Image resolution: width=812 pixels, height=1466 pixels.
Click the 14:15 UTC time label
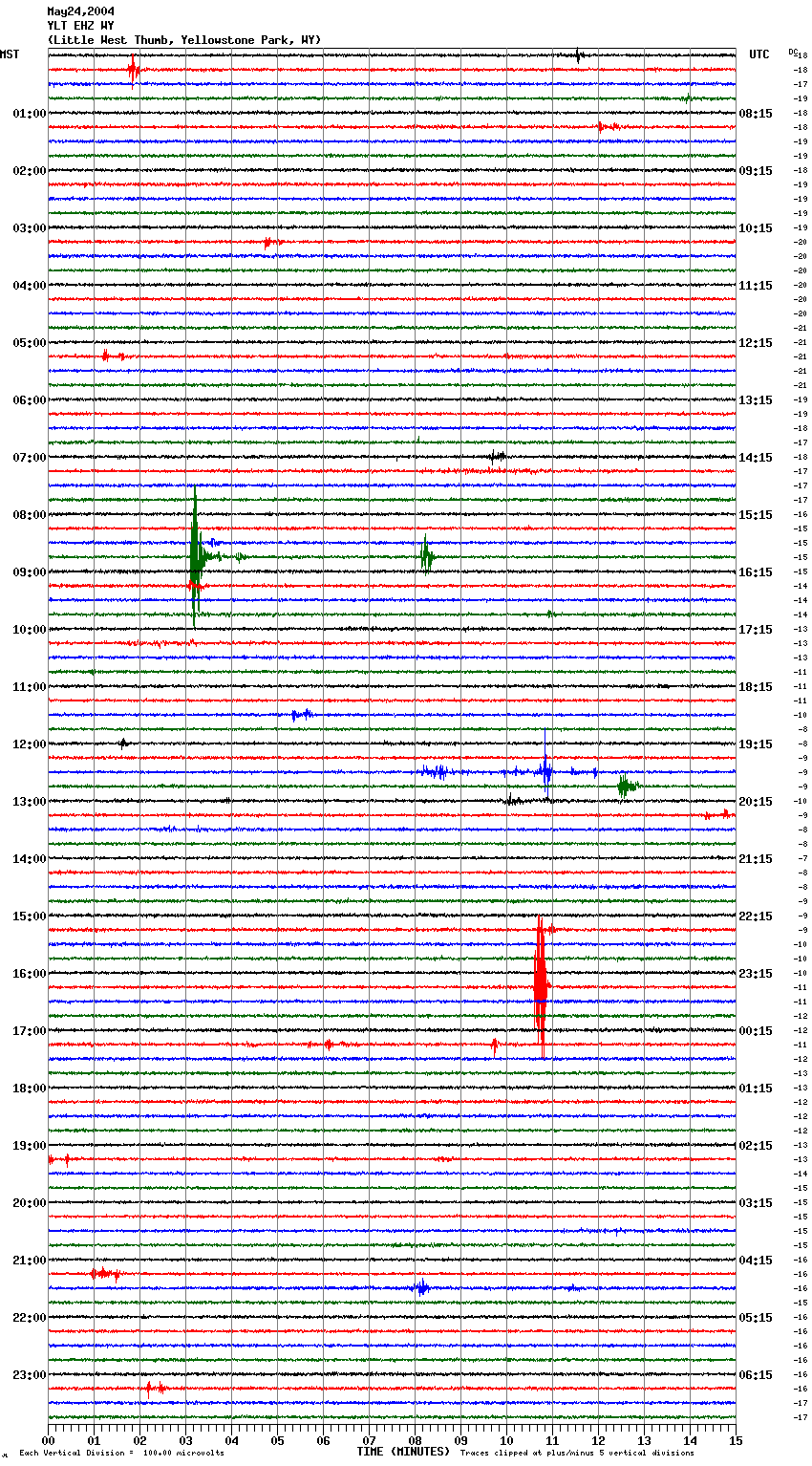[756, 458]
